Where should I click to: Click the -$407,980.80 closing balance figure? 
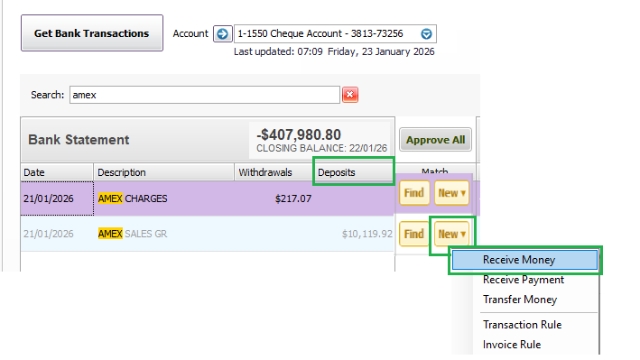(298, 135)
